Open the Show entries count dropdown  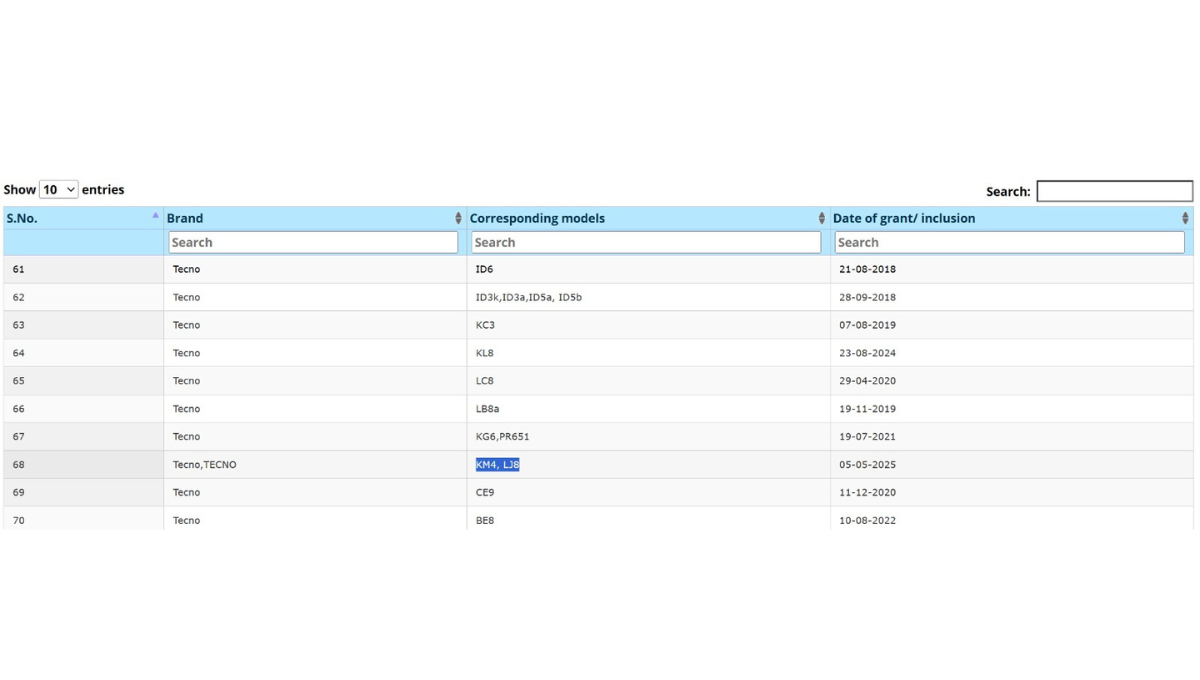[x=58, y=189]
